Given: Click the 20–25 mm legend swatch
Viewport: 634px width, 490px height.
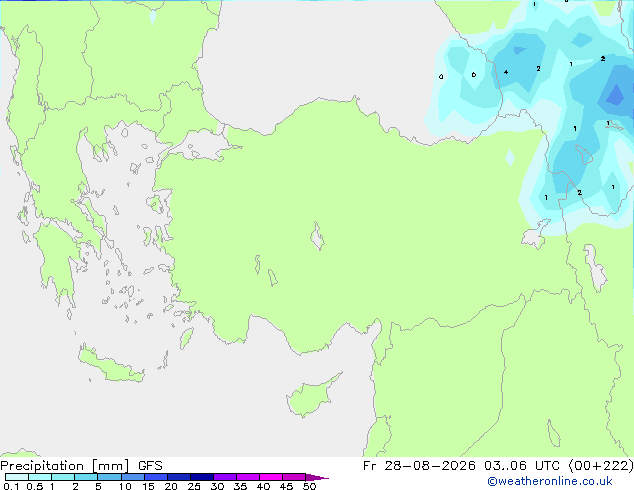Looking at the screenshot, I should click(178, 477).
